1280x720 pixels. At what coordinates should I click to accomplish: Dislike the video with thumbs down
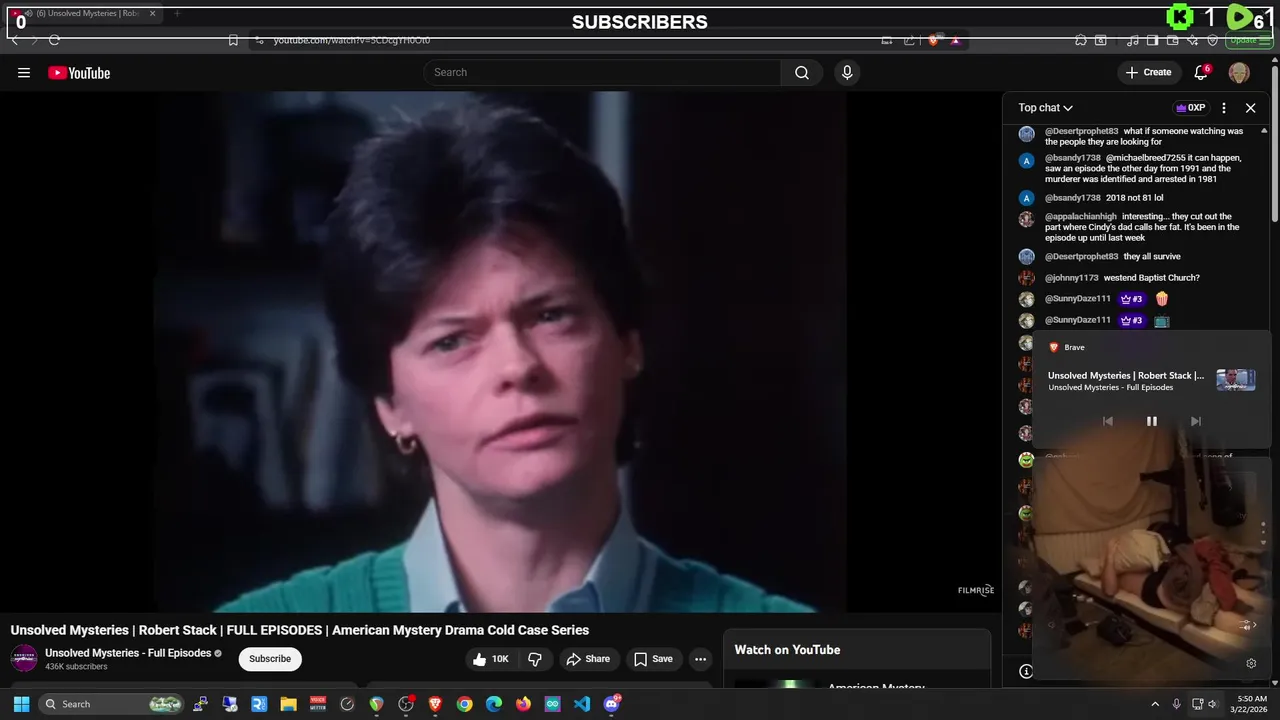535,659
